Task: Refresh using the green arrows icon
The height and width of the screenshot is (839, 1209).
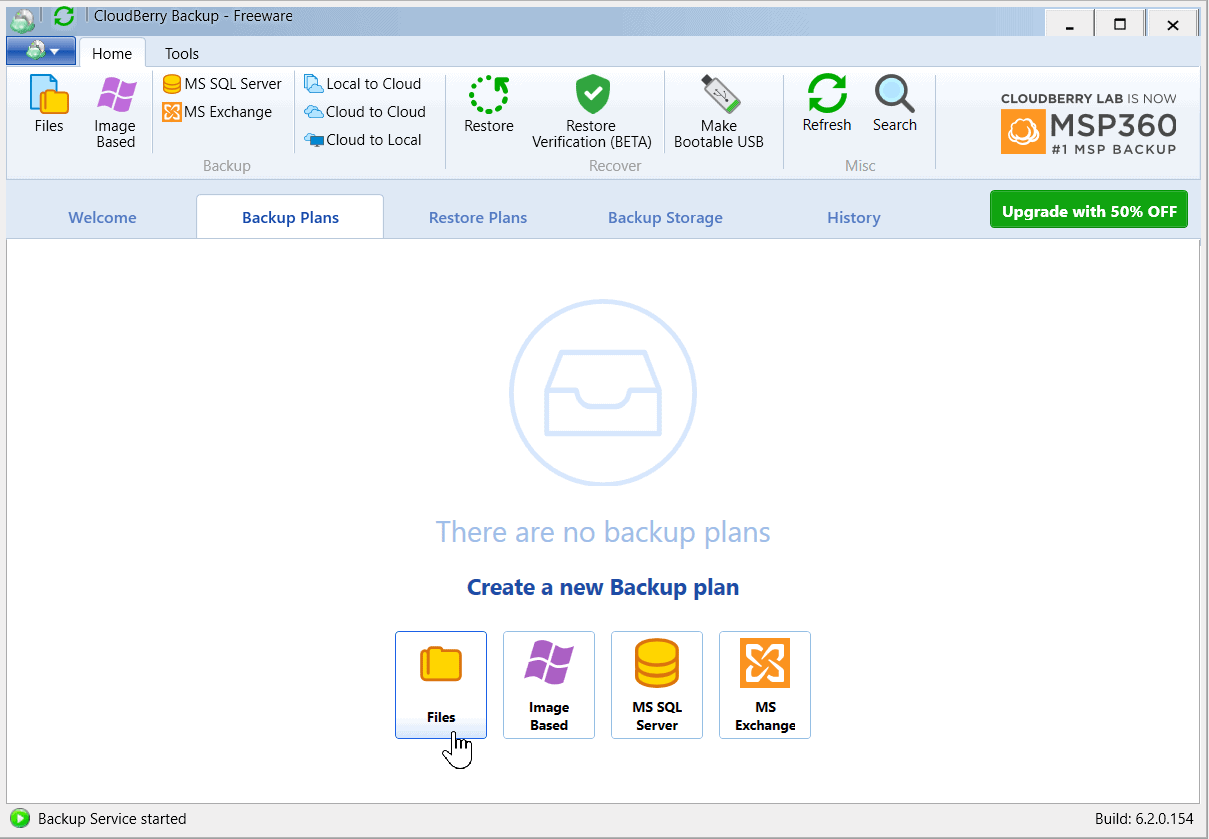Action: coord(827,104)
